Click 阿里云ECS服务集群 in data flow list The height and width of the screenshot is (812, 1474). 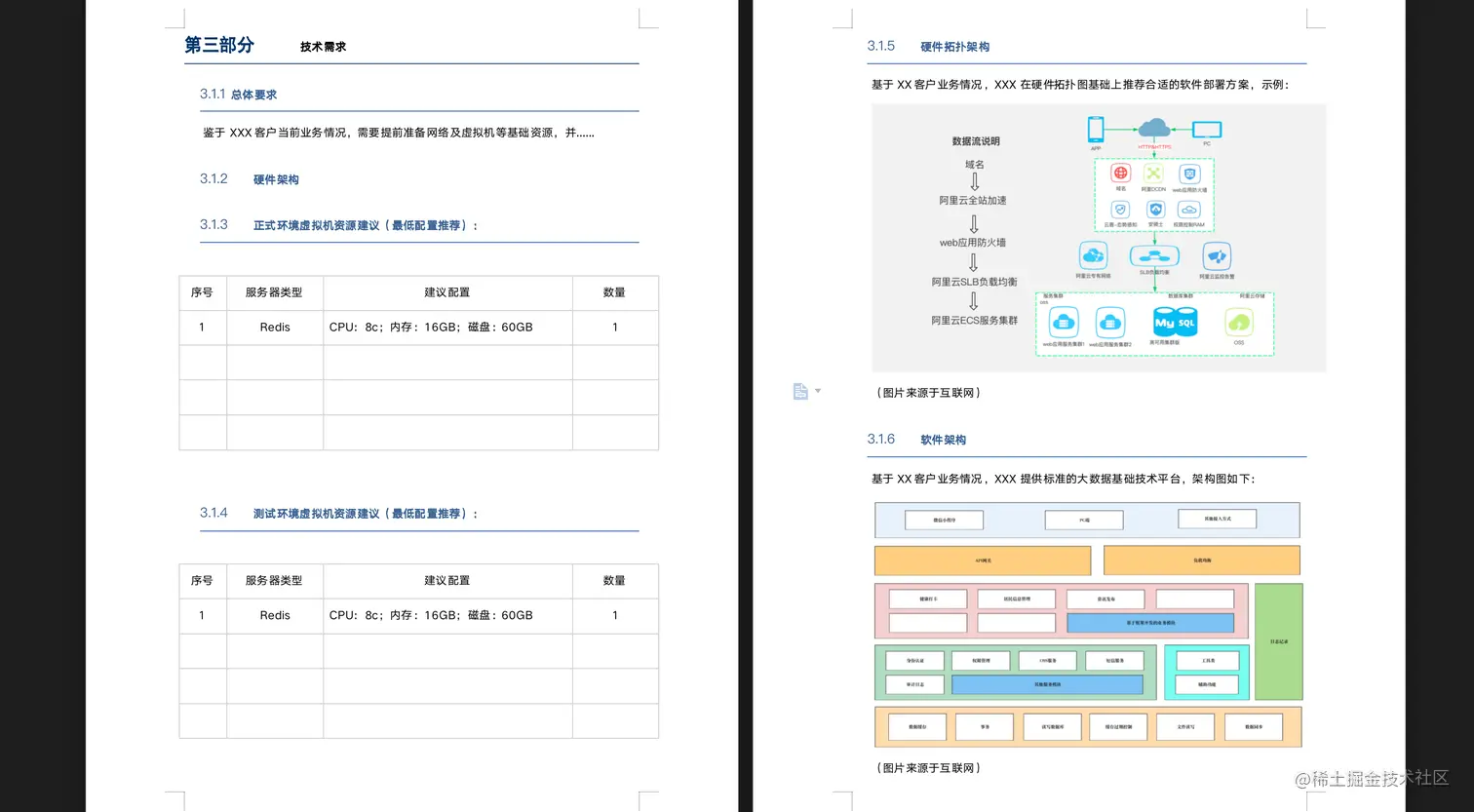[x=974, y=320]
